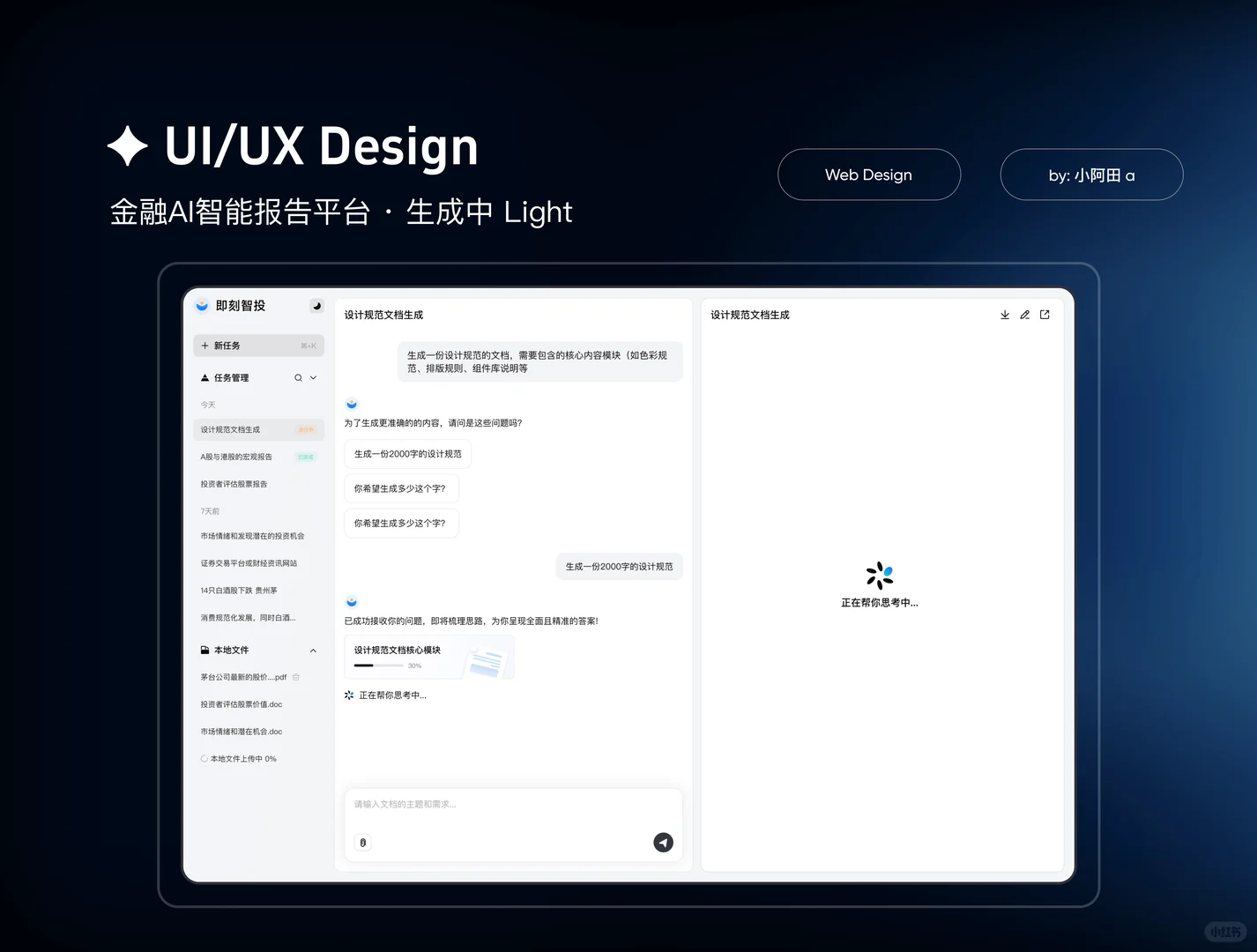1257x952 pixels.
Task: Click the 正在帮你思考中... text in preview panel
Action: [880, 603]
